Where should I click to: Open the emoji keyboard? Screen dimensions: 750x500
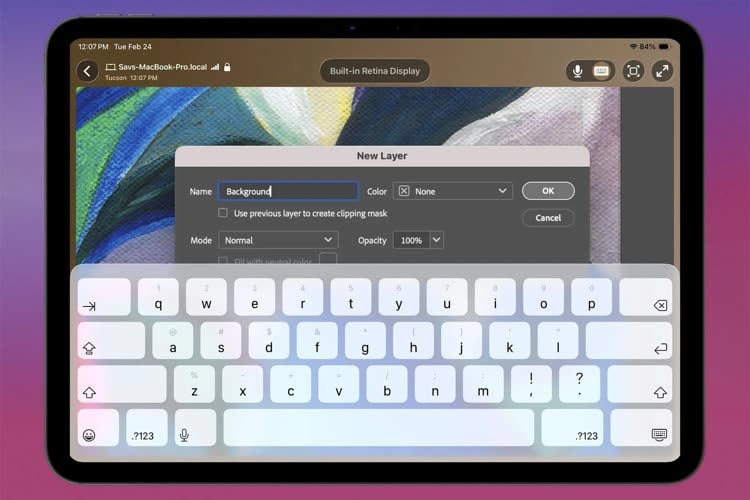[89, 434]
